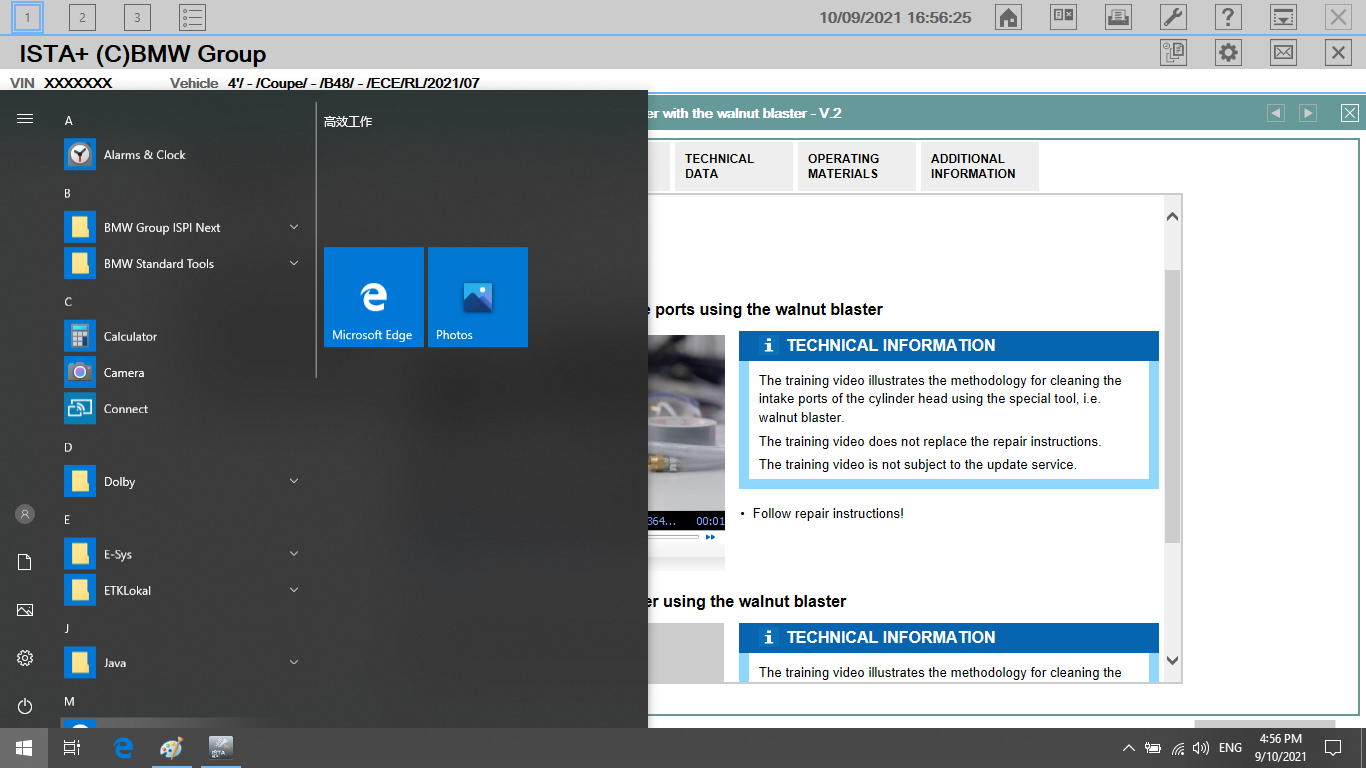This screenshot has width=1366, height=768.
Task: Select ISTA session tab 2
Action: pos(83,17)
